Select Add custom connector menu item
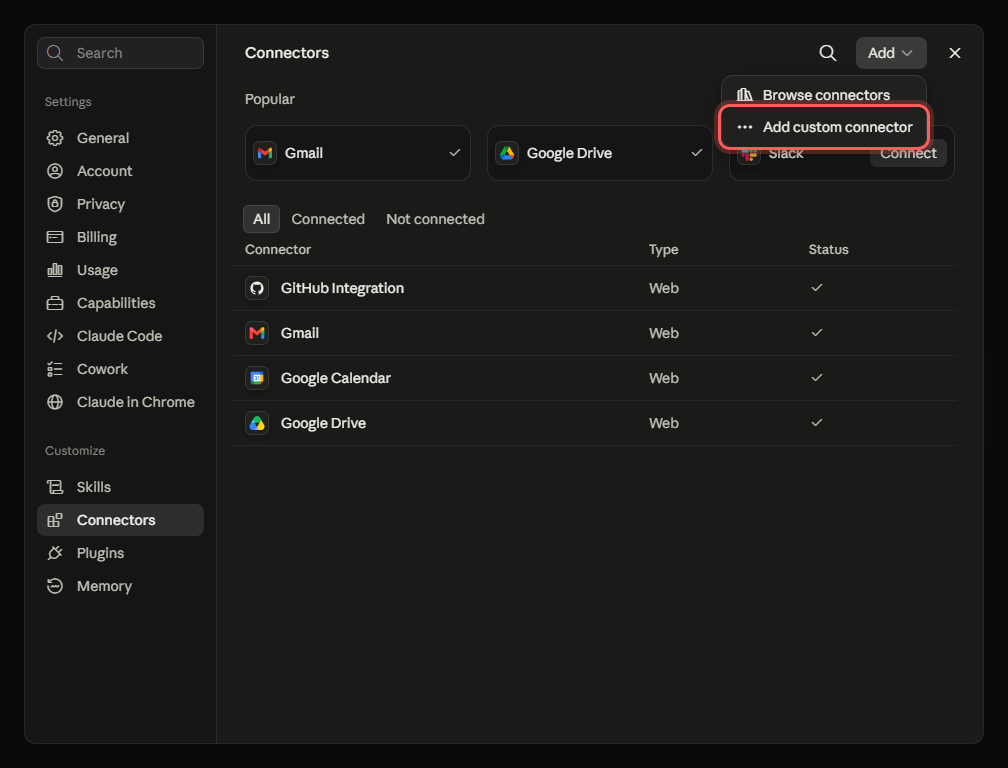 (824, 127)
